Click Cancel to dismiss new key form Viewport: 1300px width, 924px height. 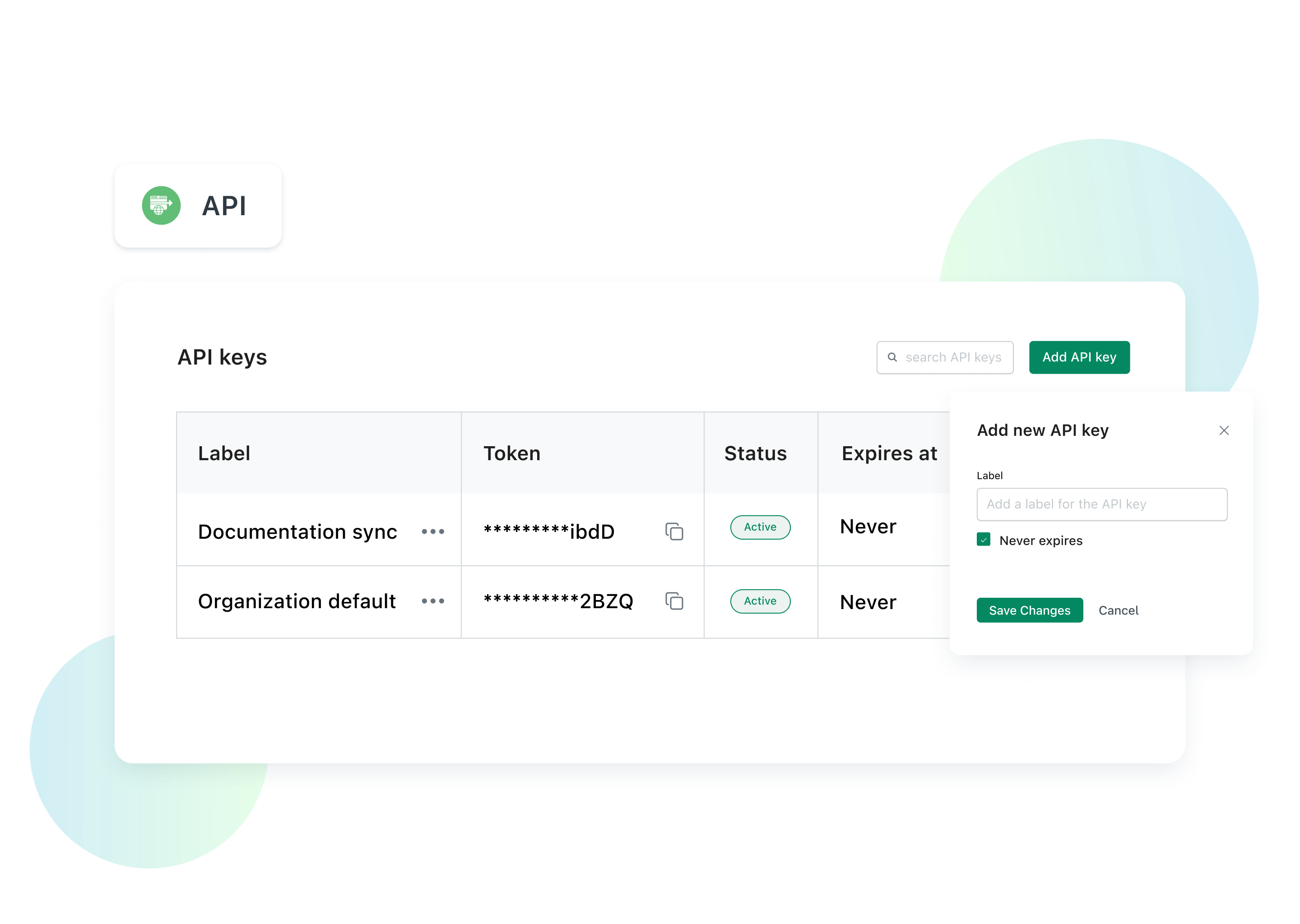[x=1117, y=609]
